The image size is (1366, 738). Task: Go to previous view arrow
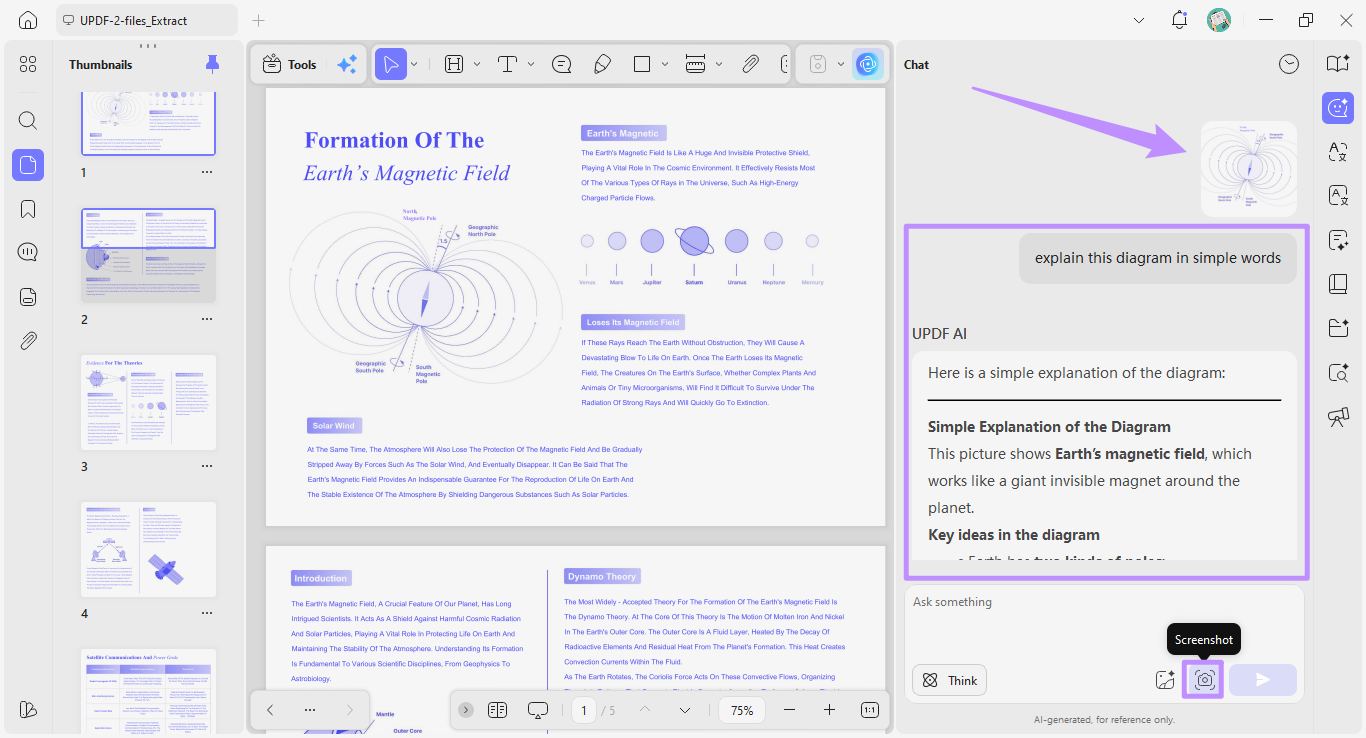click(x=270, y=710)
